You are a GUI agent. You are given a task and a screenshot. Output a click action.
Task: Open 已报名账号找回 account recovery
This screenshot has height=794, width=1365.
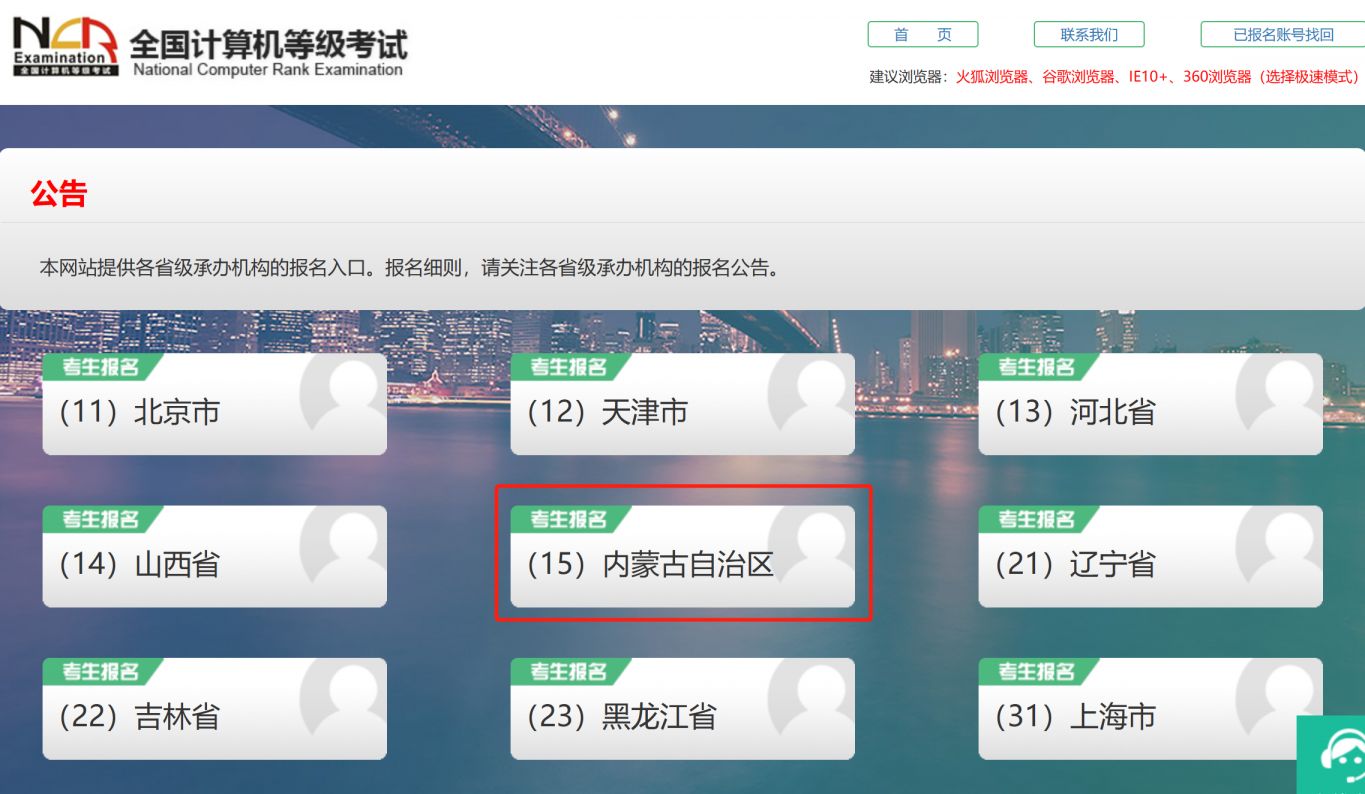[1283, 34]
